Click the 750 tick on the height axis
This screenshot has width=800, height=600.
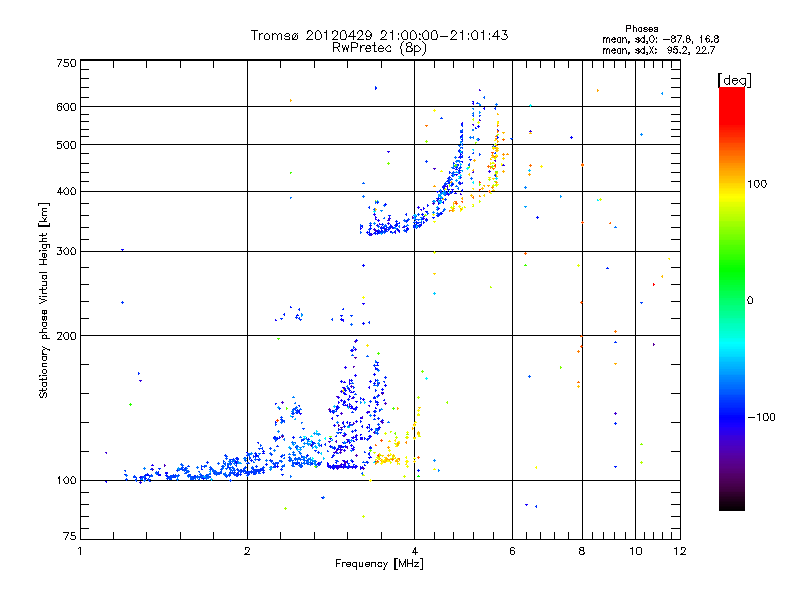click(x=66, y=64)
